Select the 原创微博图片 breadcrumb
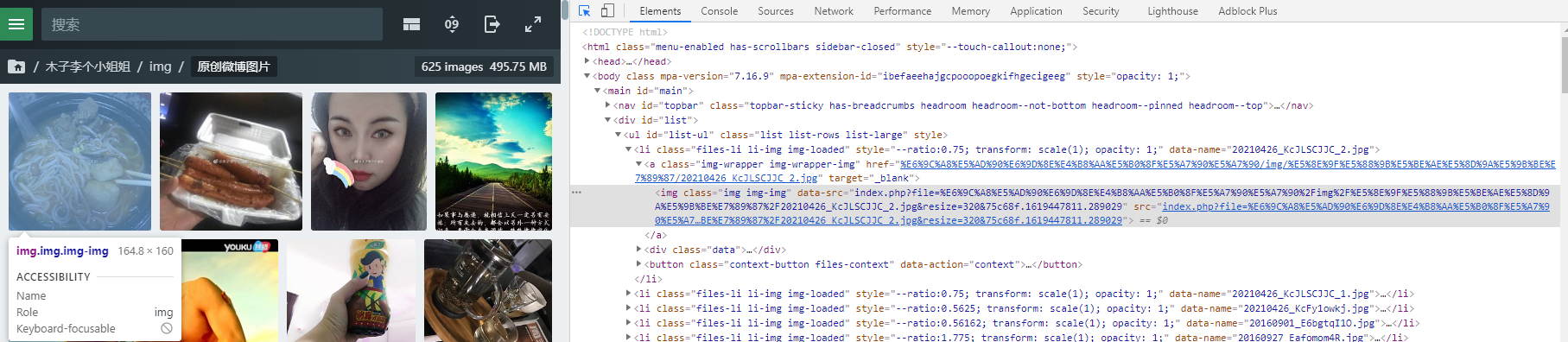 point(233,66)
